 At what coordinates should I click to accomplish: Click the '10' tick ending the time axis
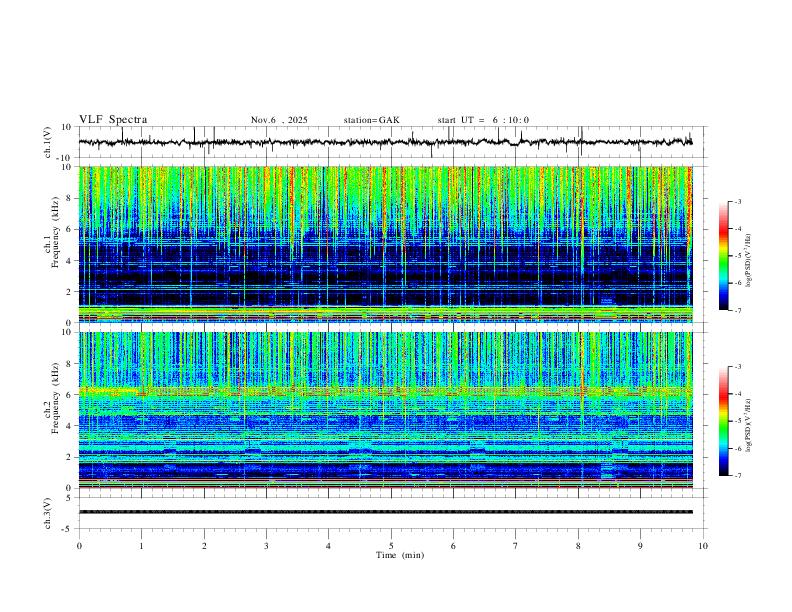703,546
